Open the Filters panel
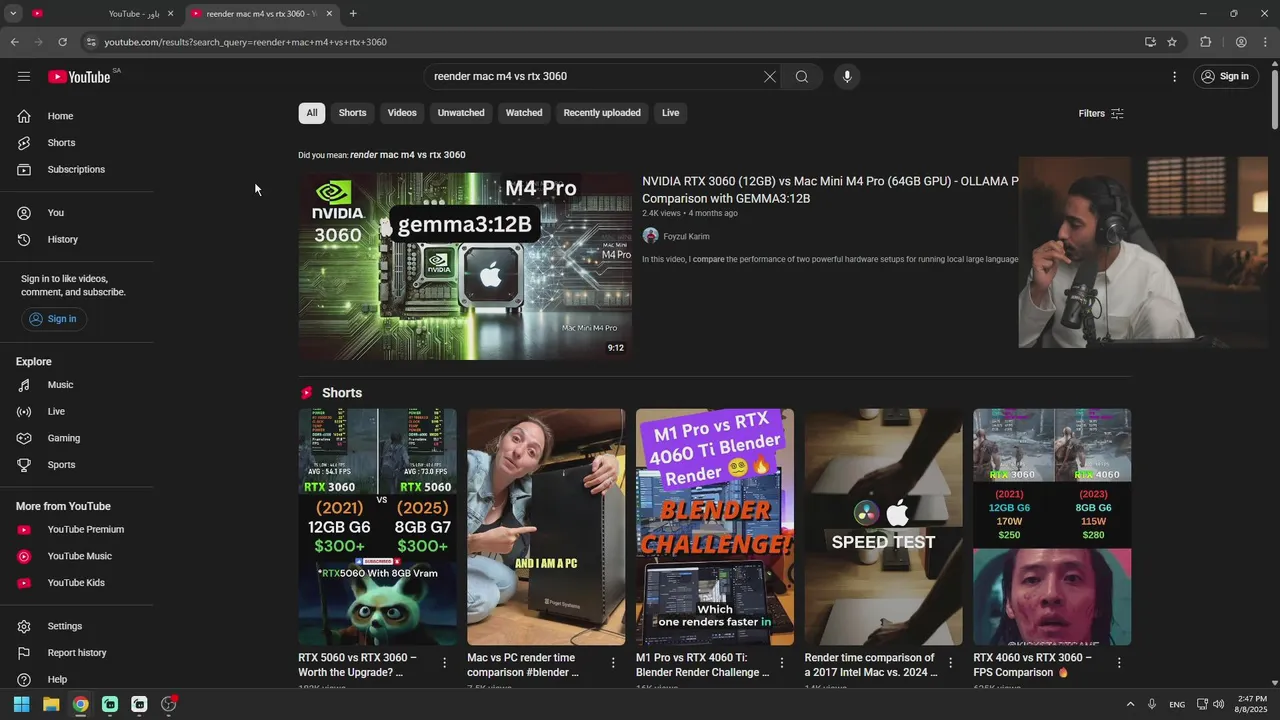Screen dimensions: 1280x720 tap(1101, 113)
